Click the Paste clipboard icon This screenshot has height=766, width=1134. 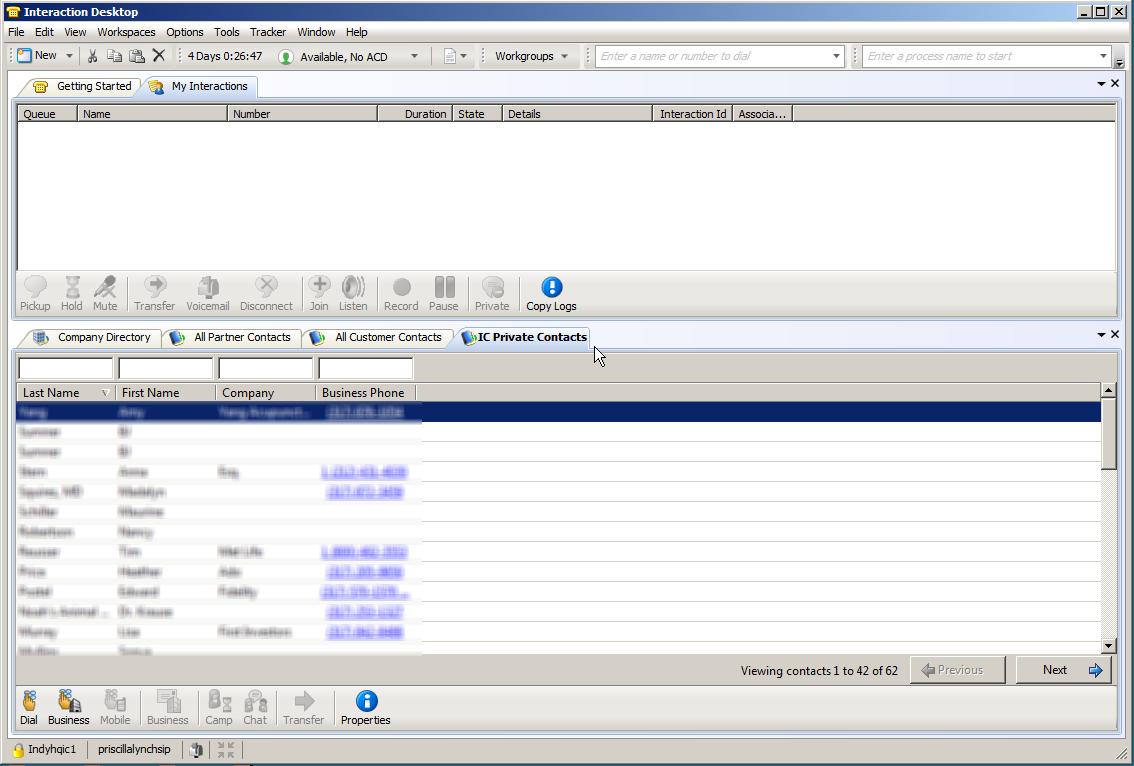(137, 56)
